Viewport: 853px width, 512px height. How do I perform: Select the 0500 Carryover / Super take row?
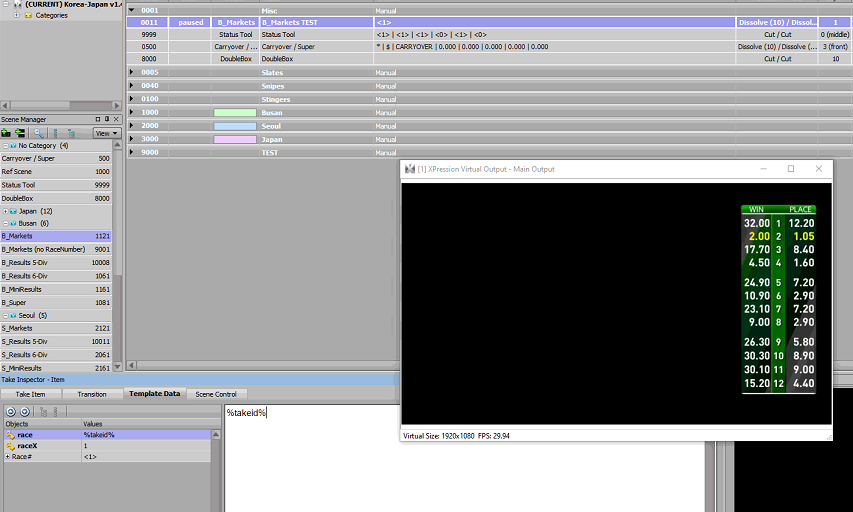click(x=490, y=47)
